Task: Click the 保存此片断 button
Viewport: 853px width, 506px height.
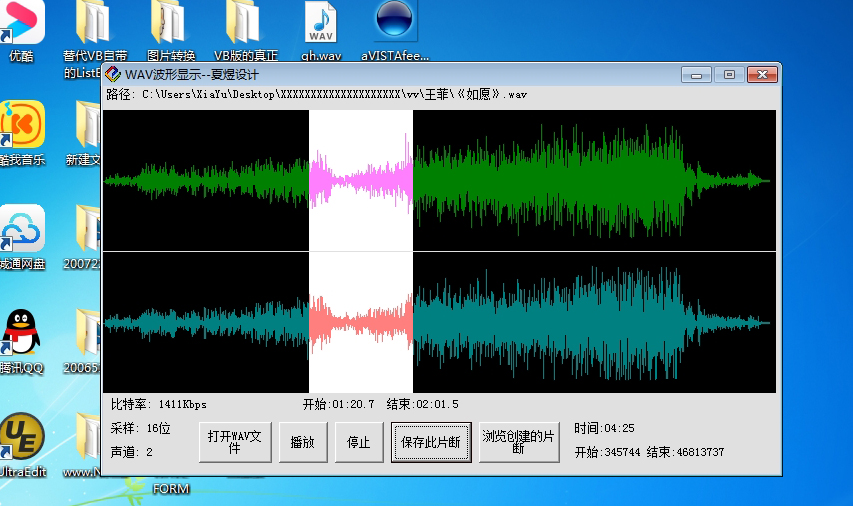Action: (x=430, y=442)
